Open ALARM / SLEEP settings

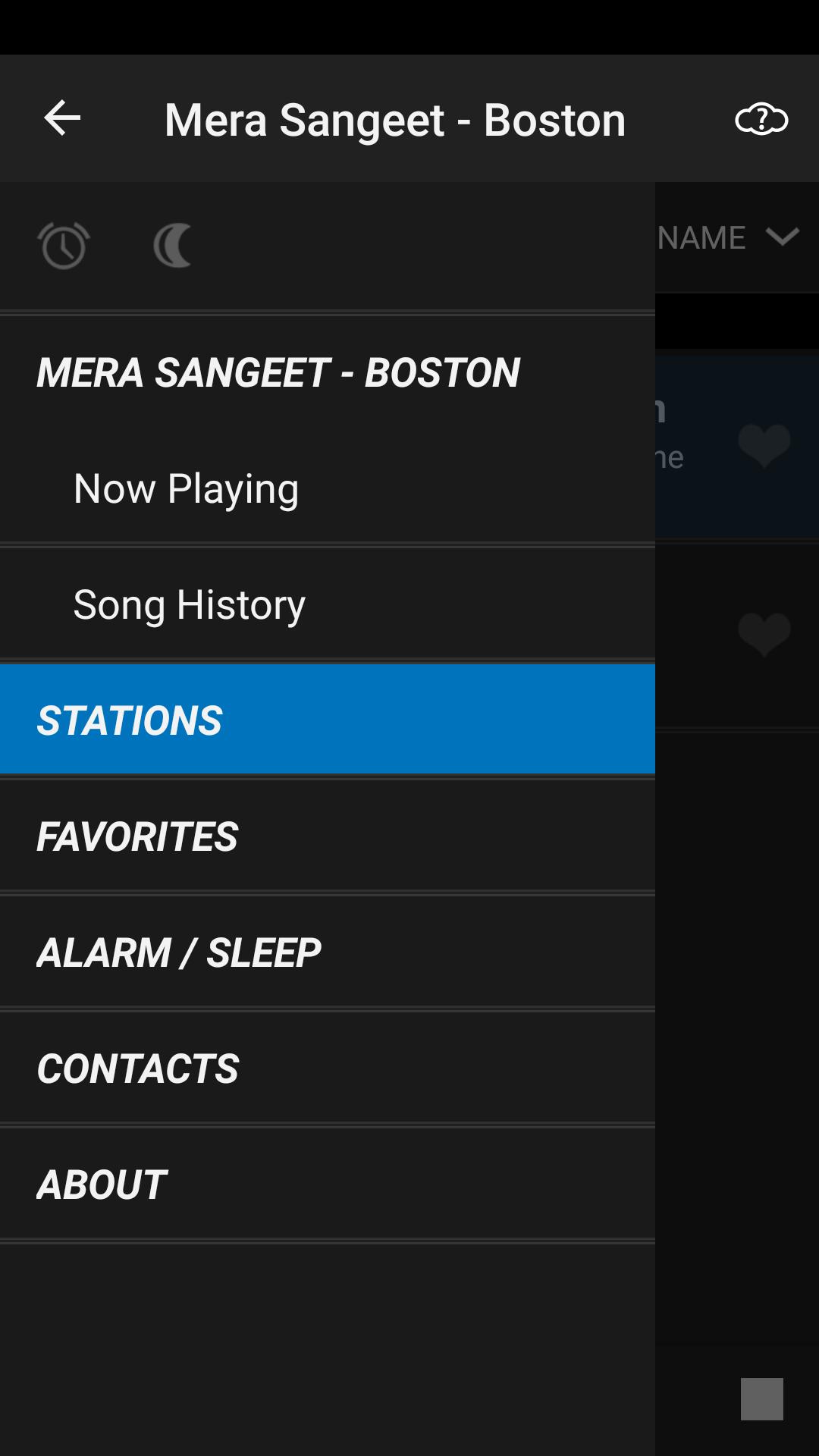click(x=179, y=952)
